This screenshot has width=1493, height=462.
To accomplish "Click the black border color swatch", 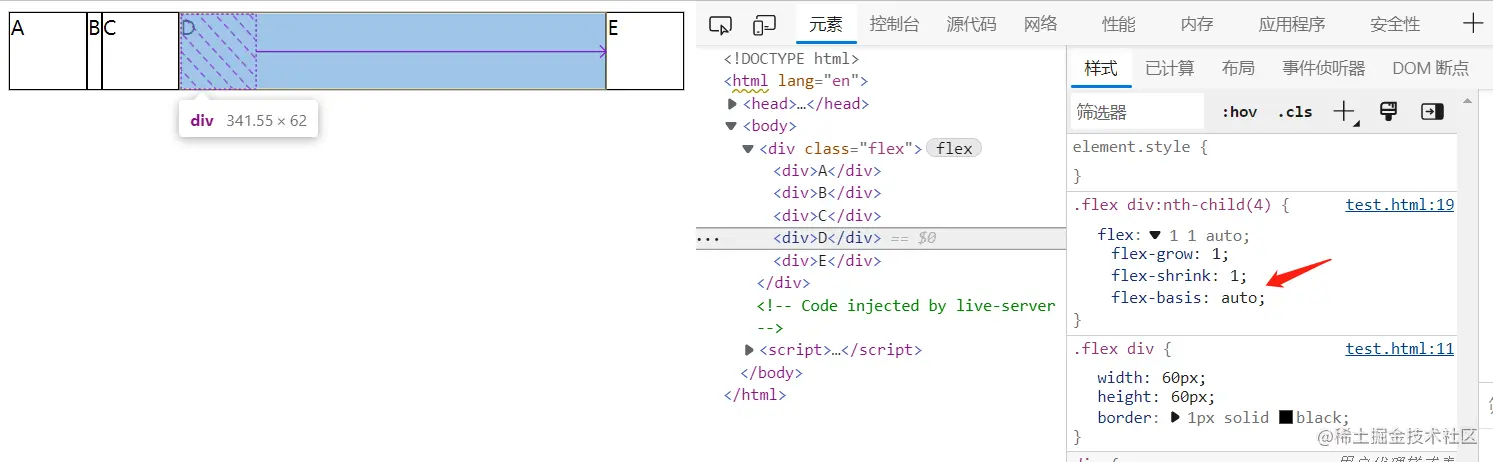I will point(1285,417).
